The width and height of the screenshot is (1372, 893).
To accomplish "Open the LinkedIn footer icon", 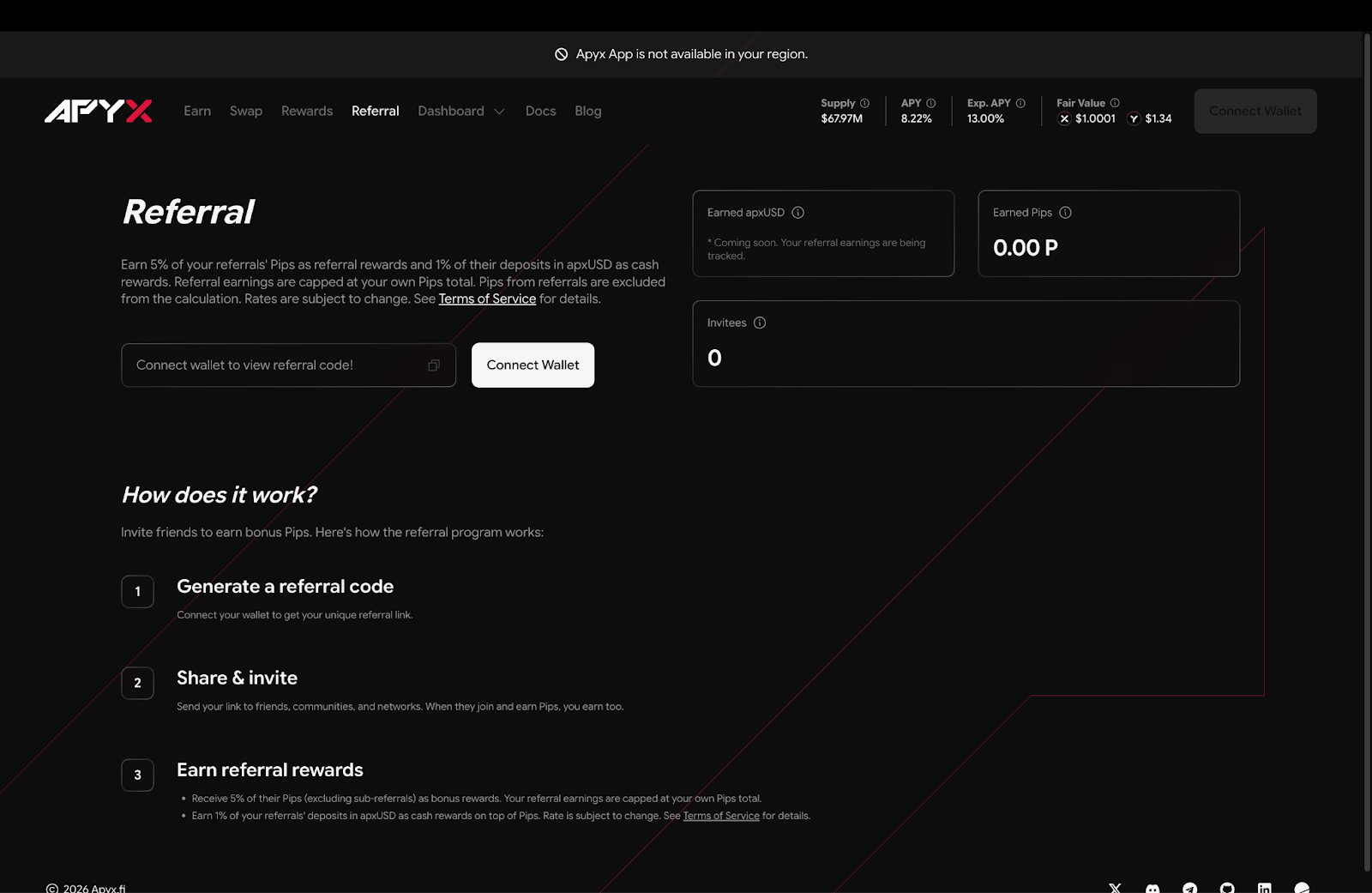I will [1264, 889].
